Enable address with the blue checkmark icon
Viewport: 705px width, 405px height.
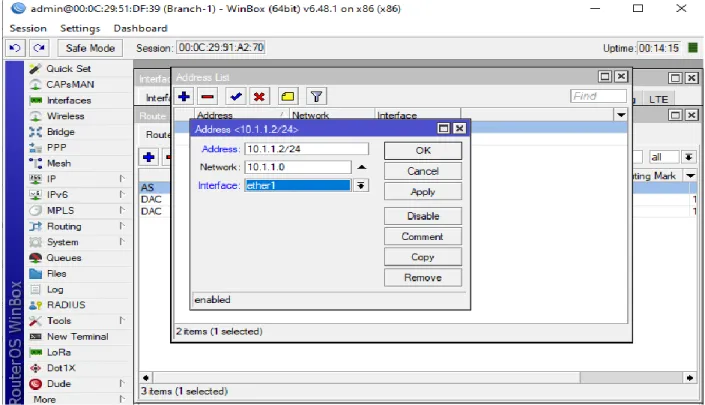point(235,96)
